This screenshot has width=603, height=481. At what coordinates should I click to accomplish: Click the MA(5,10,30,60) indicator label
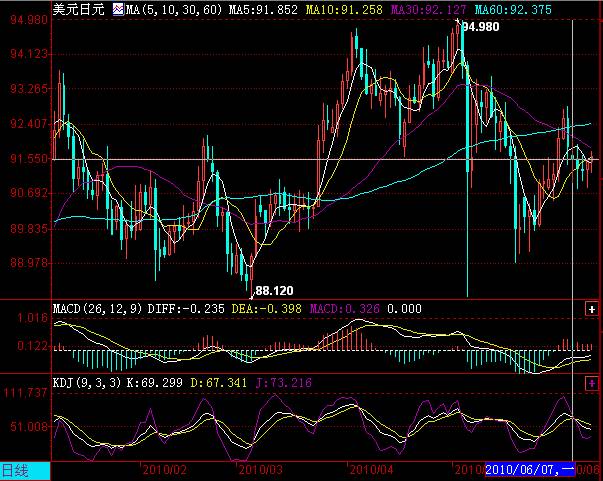(174, 9)
